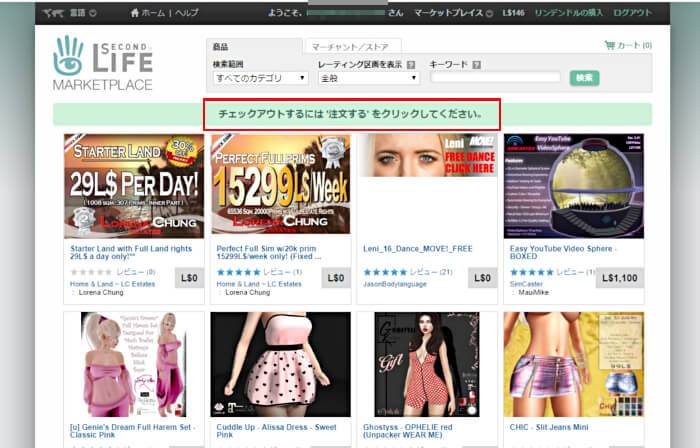Open the ヘルプ link
700x448 pixels.
pos(187,13)
